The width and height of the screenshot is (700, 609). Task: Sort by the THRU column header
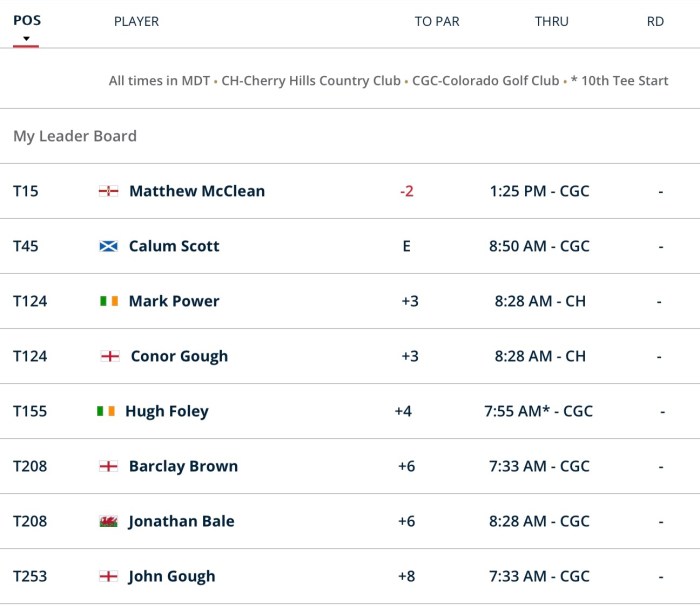[552, 21]
